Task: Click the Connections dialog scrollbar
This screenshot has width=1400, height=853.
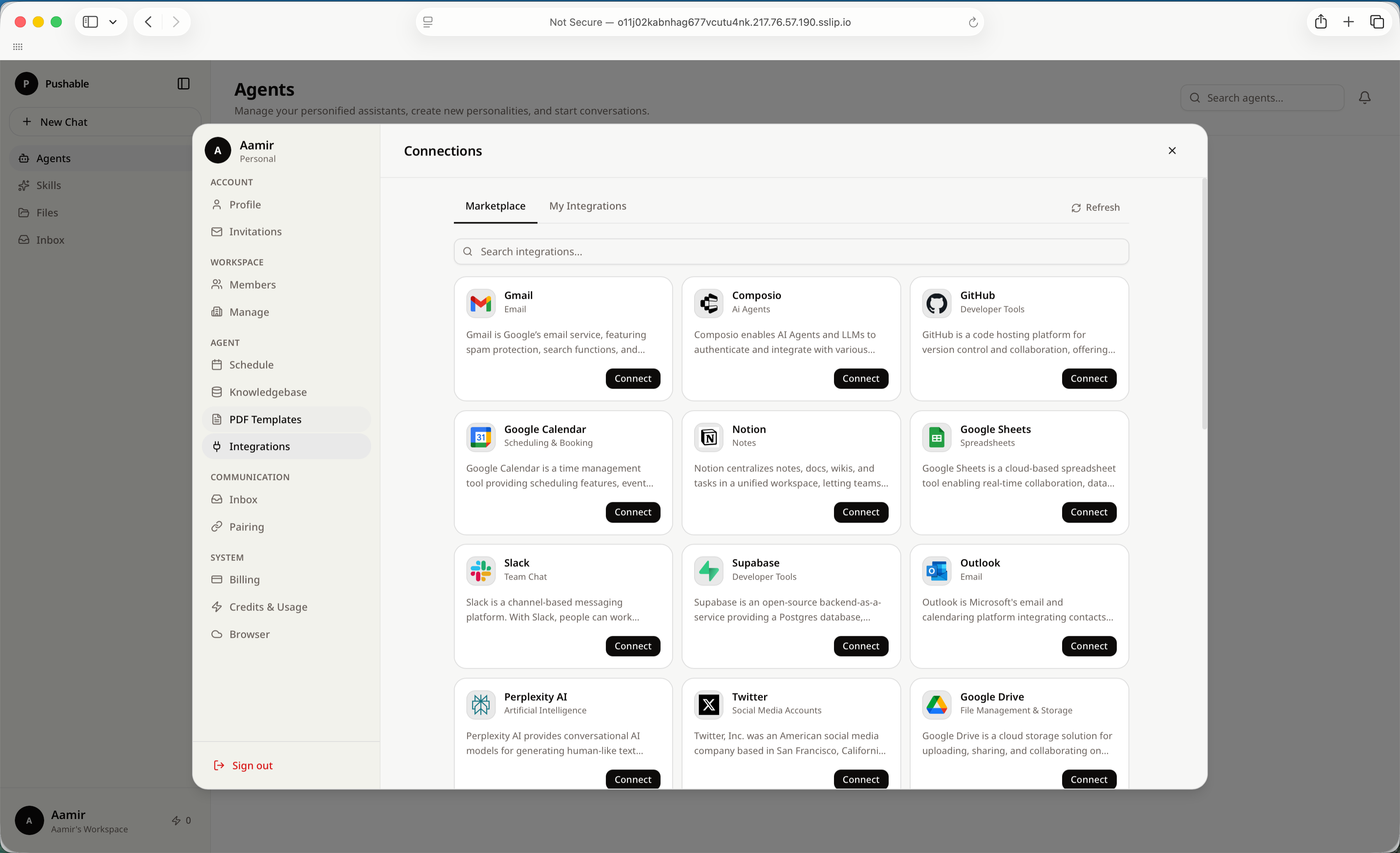Action: (x=1204, y=304)
